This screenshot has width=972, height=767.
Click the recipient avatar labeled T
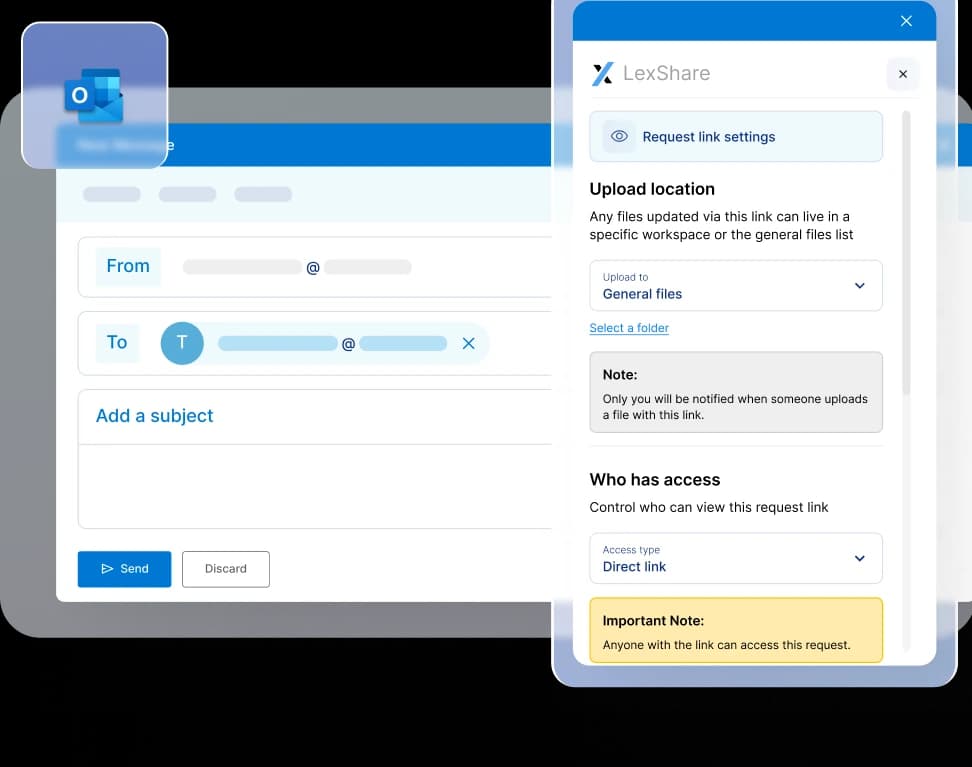(182, 343)
